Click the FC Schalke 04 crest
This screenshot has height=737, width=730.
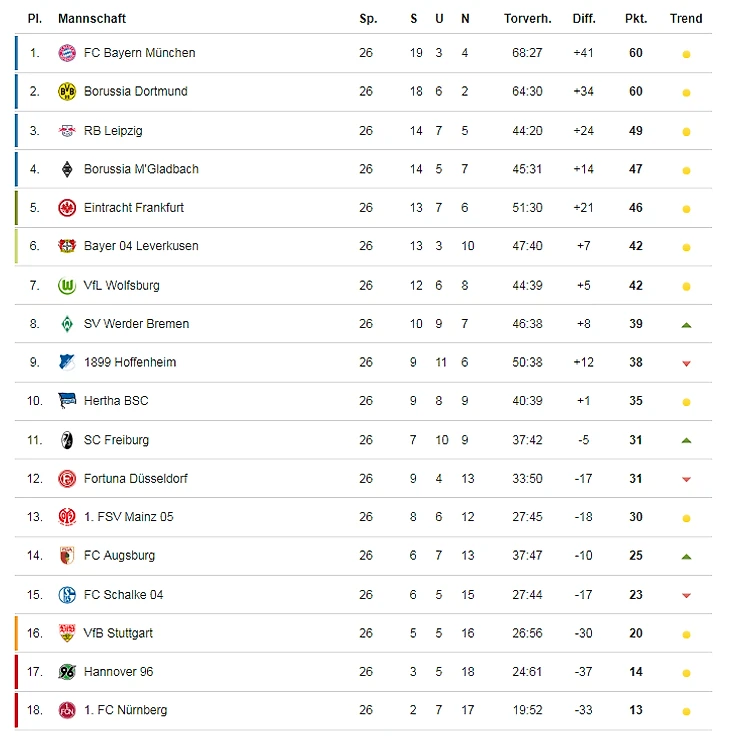point(67,595)
